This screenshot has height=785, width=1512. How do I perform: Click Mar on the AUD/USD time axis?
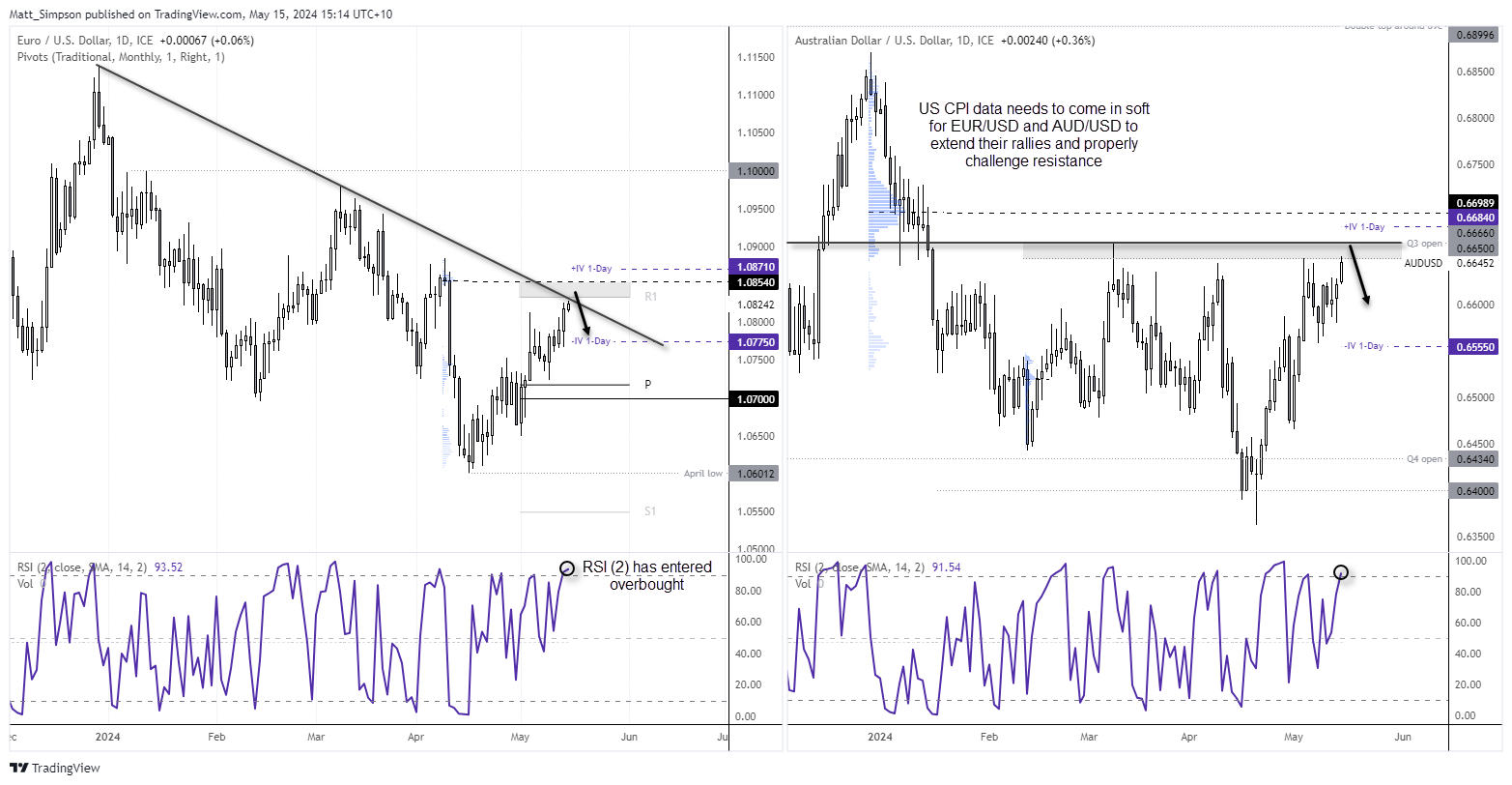click(1088, 737)
